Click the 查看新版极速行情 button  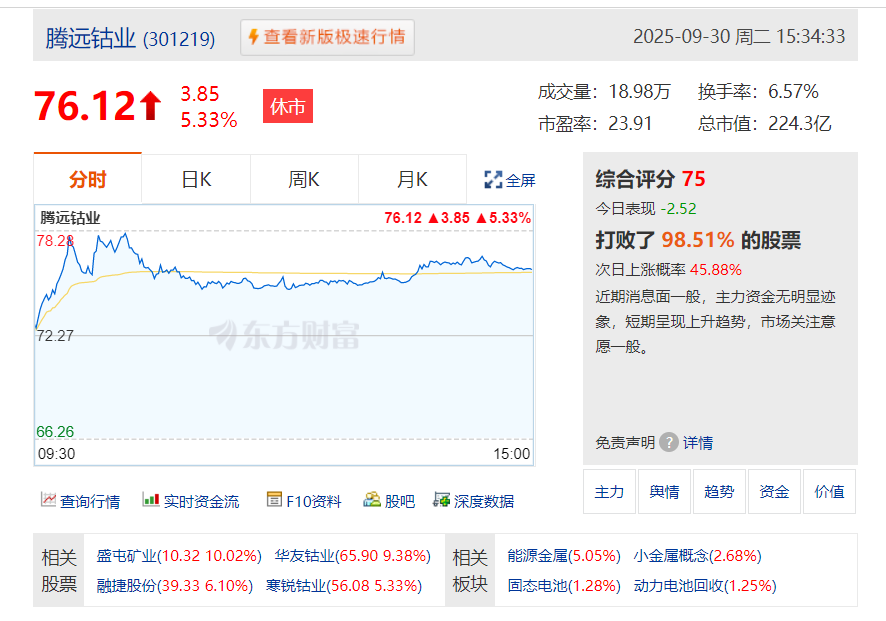(327, 37)
